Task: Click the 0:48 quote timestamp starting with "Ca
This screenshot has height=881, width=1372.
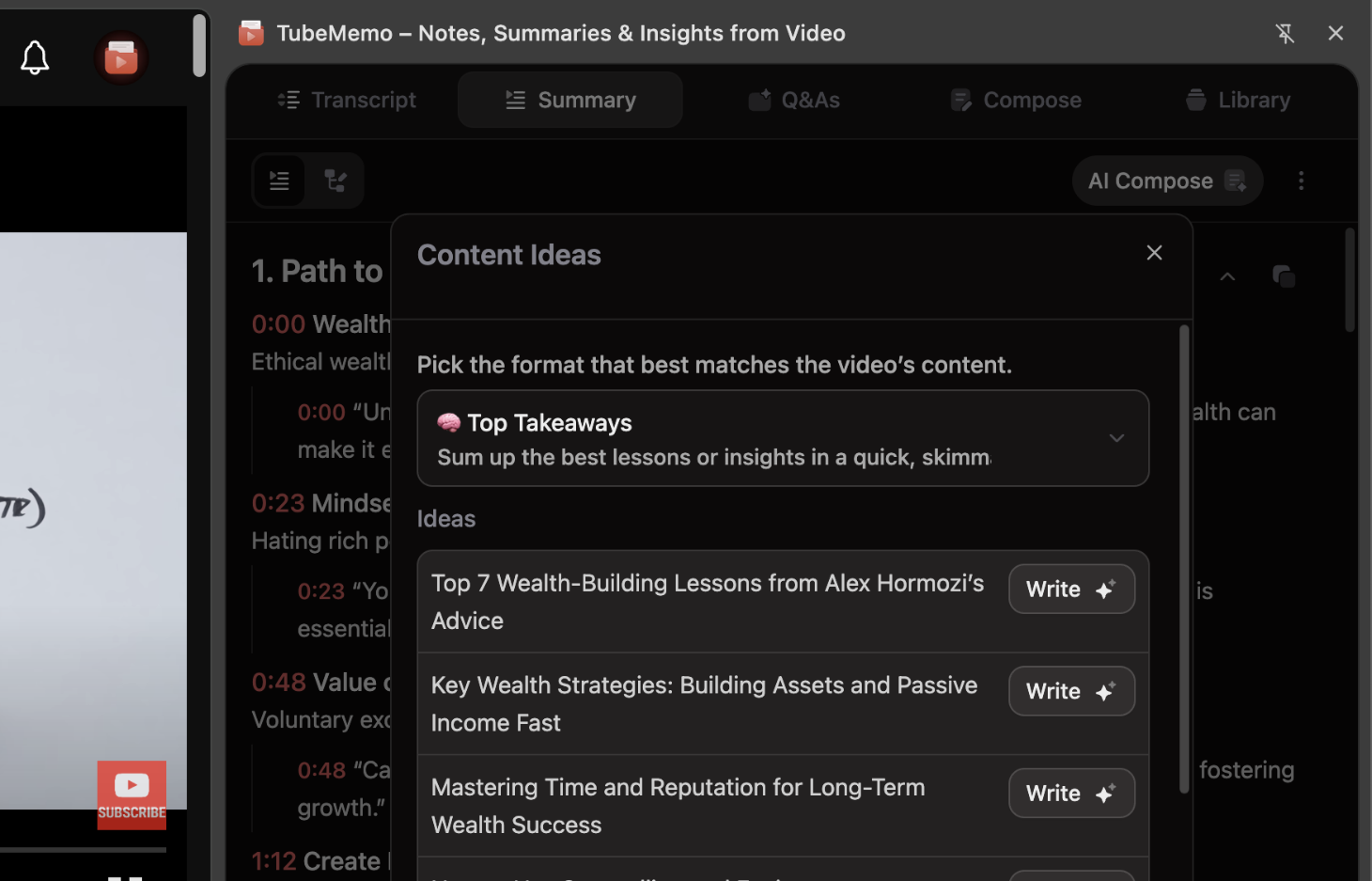Action: tap(321, 770)
